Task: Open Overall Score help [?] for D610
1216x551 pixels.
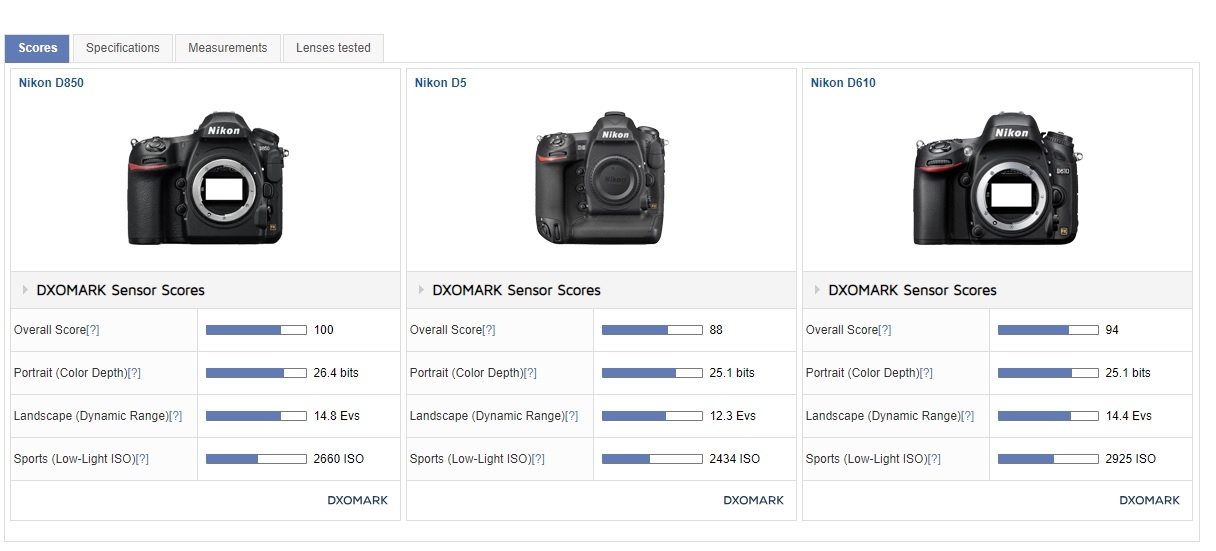Action: coord(885,330)
